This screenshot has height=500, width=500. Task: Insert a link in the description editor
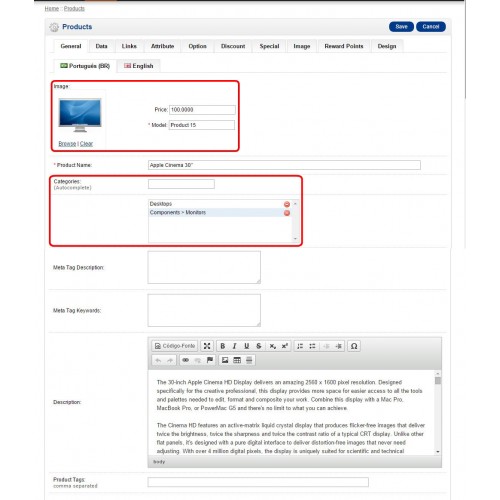tap(186, 360)
